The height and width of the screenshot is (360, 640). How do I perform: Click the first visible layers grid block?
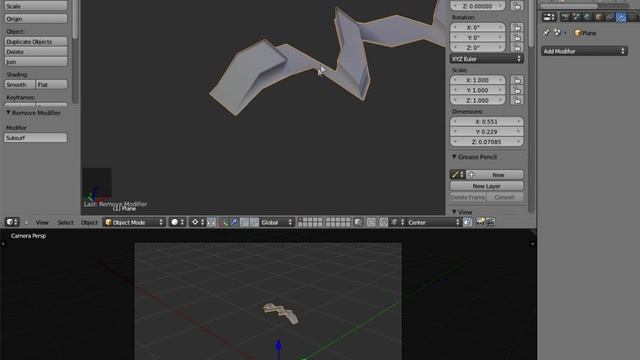tap(310, 222)
